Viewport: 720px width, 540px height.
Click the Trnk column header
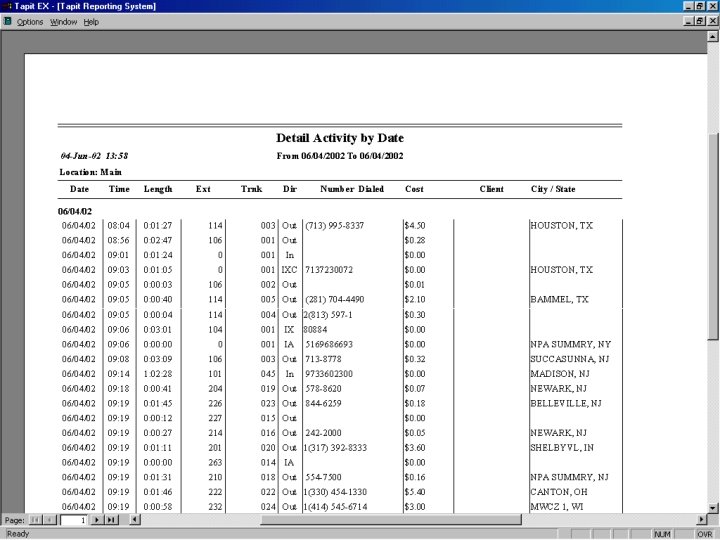[x=251, y=189]
